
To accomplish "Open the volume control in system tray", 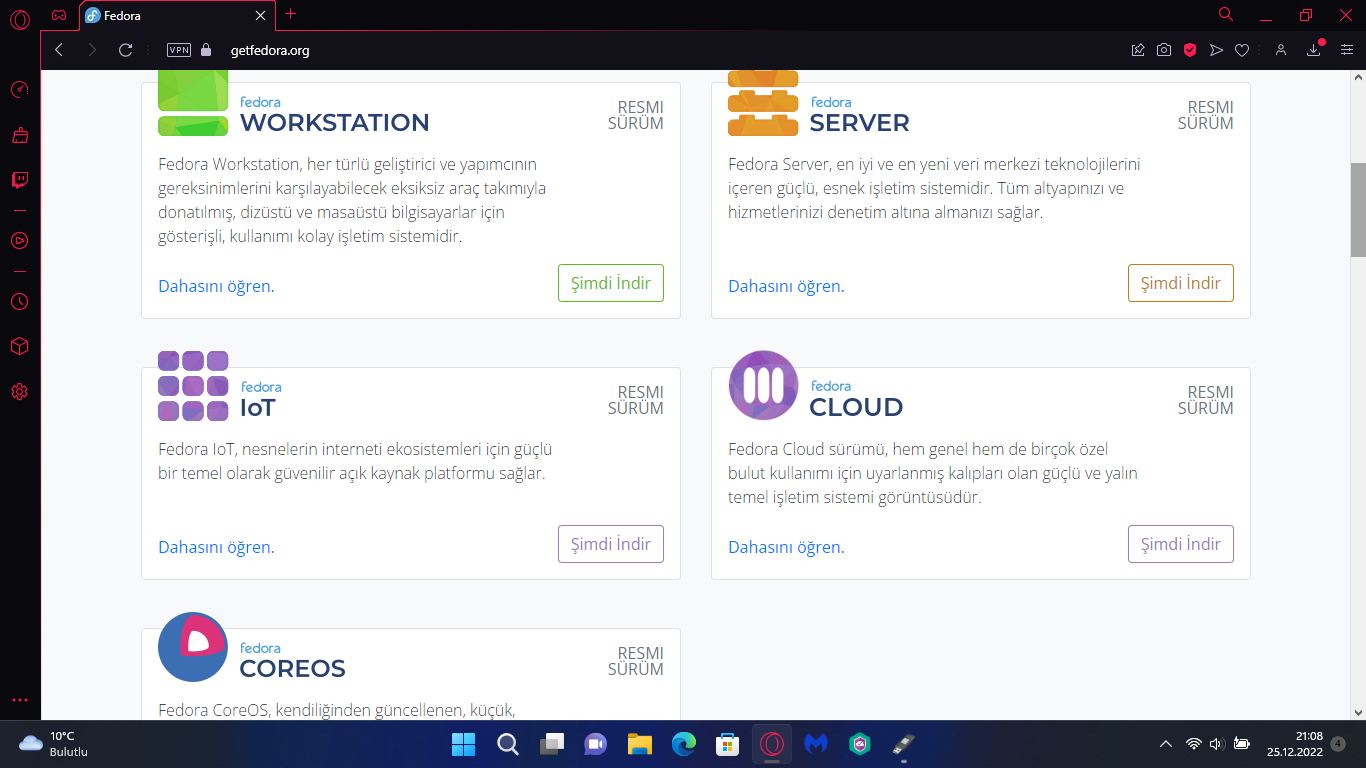I will coord(1217,744).
